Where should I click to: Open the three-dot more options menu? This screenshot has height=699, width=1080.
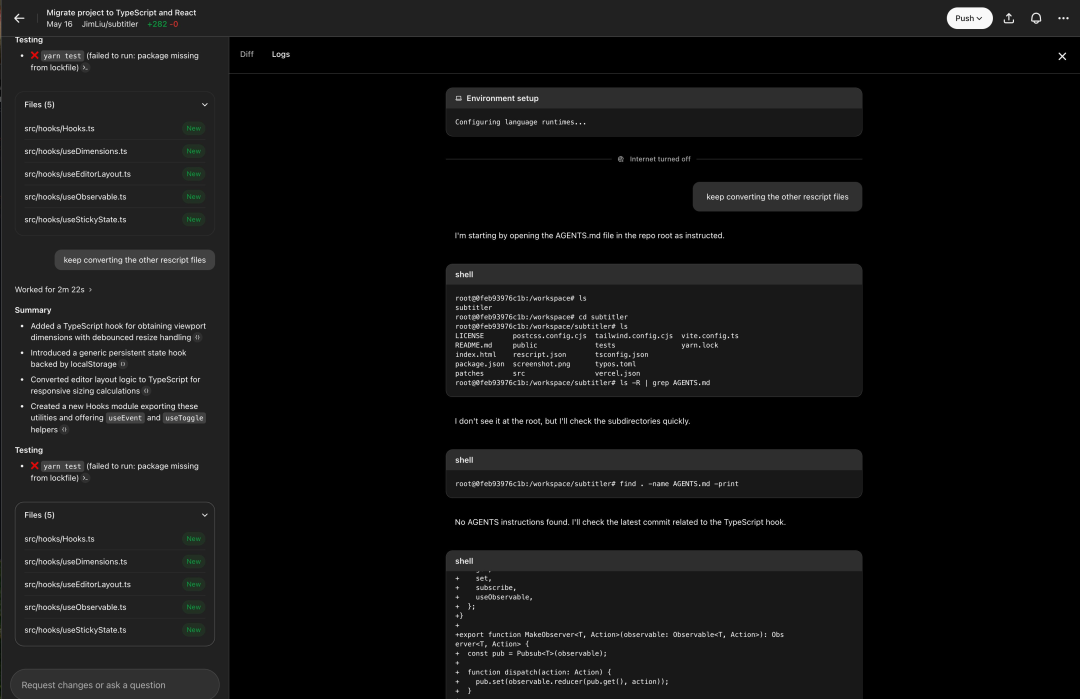(x=1063, y=19)
